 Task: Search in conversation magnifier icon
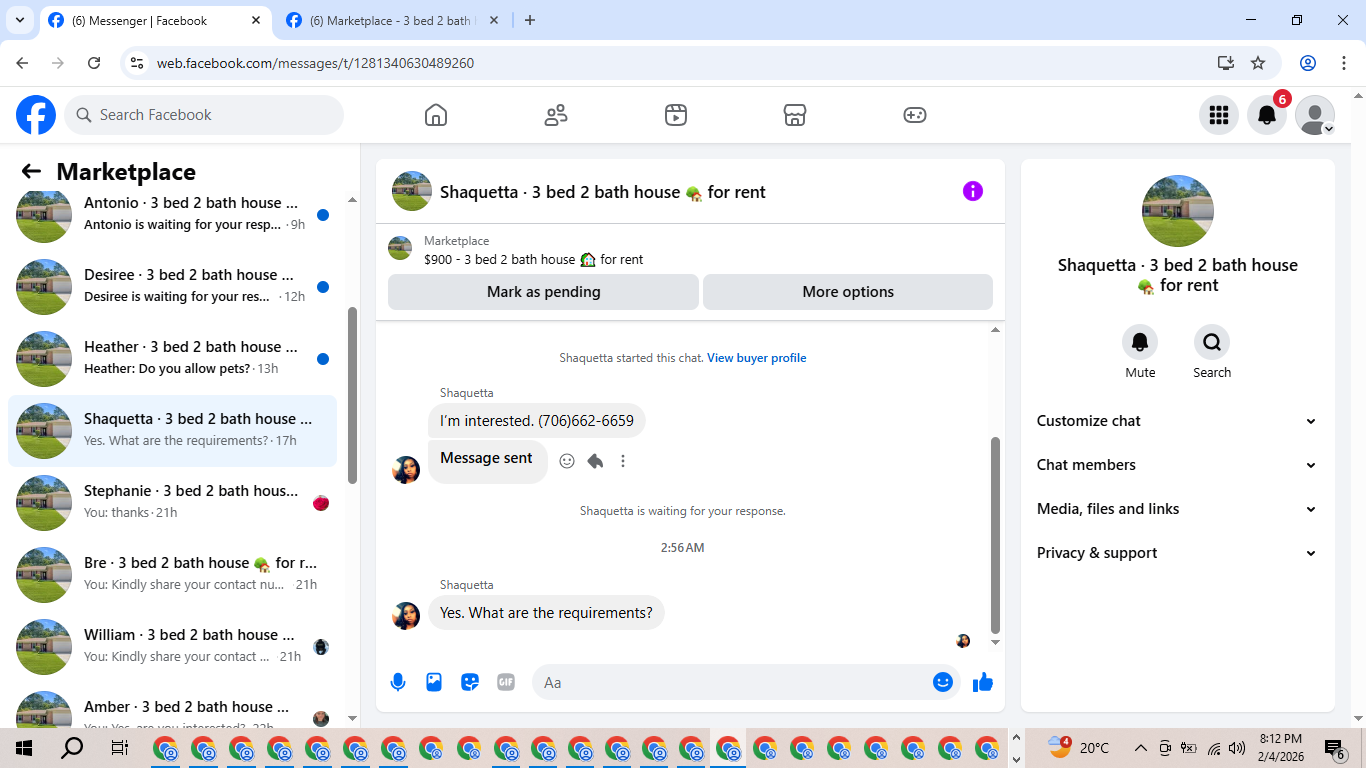[1212, 342]
